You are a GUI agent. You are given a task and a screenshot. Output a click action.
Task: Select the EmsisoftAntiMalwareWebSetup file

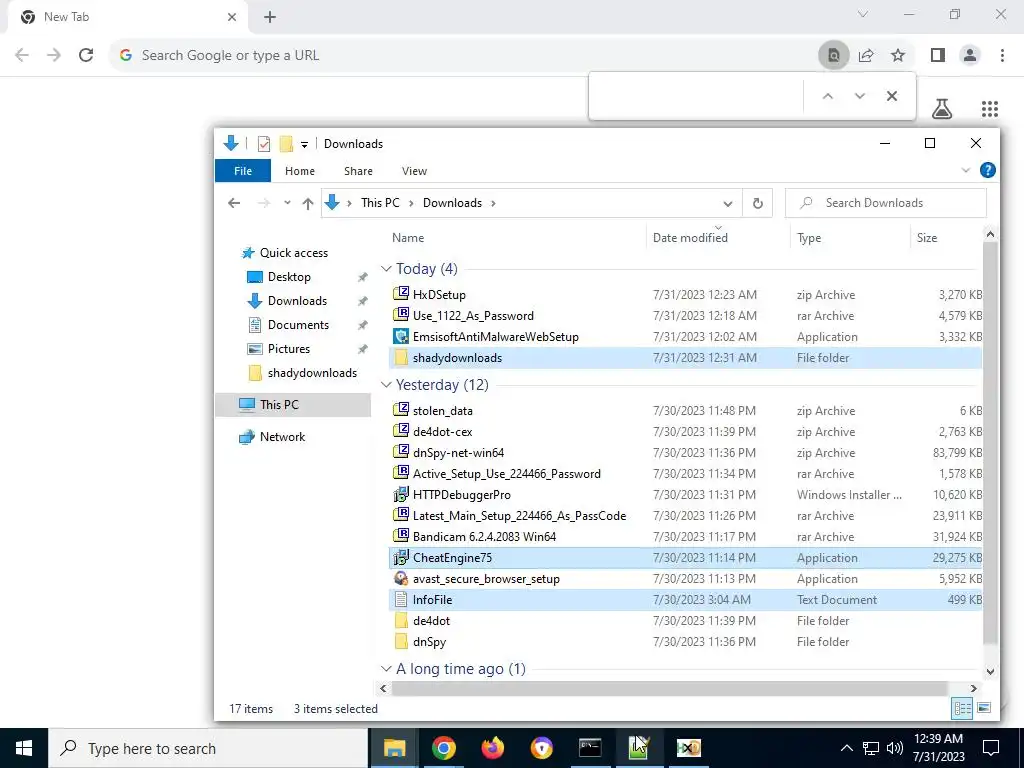point(686,337)
